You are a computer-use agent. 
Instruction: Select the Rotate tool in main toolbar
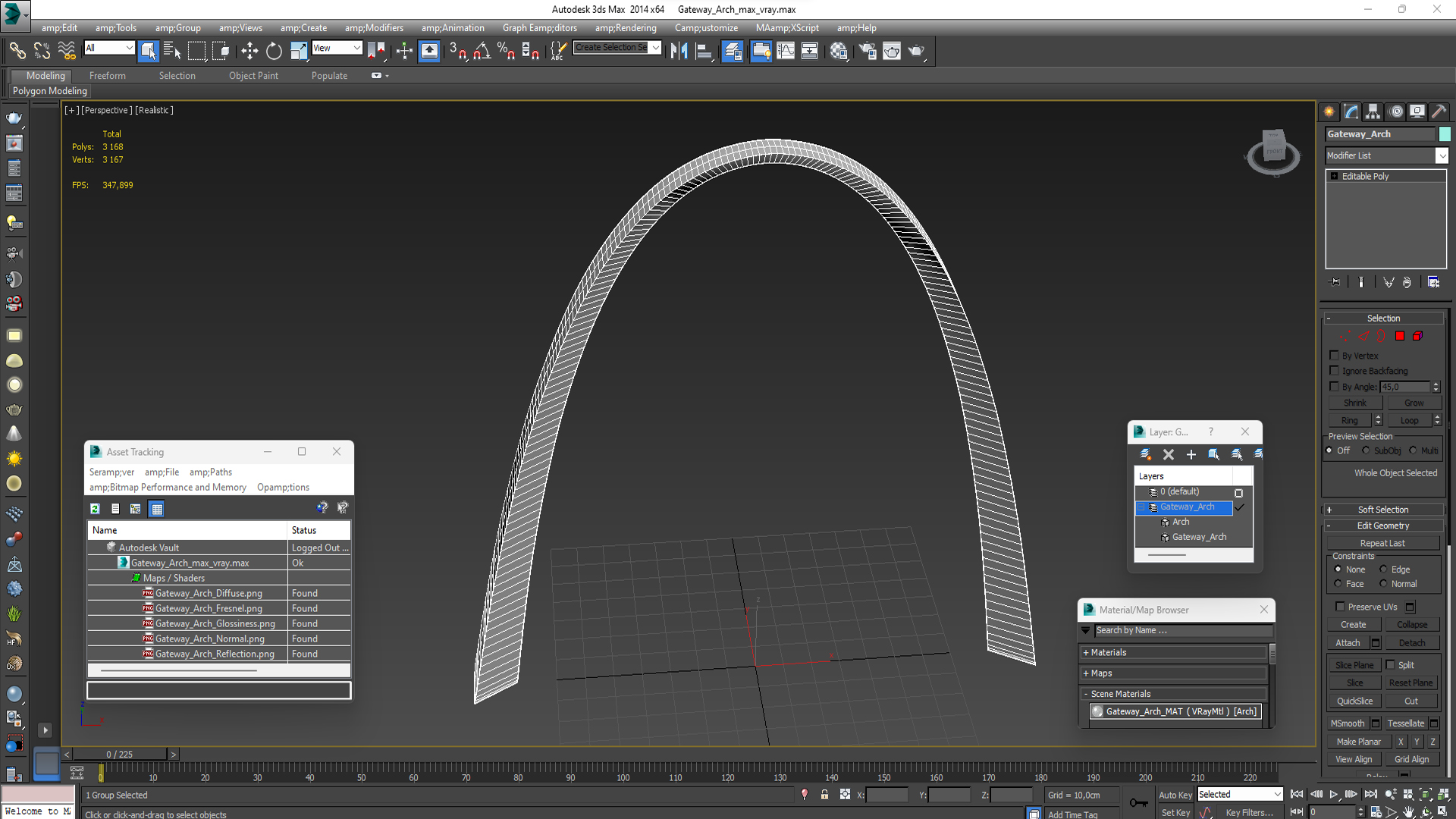[x=274, y=51]
